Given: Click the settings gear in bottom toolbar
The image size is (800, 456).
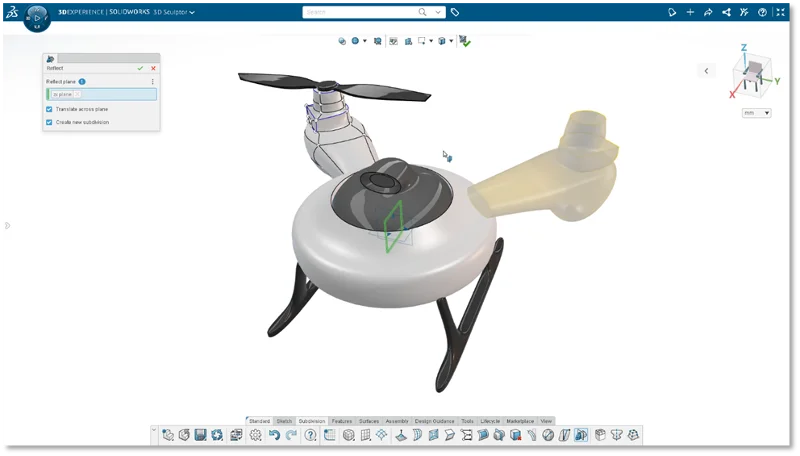Looking at the screenshot, I should click(255, 435).
